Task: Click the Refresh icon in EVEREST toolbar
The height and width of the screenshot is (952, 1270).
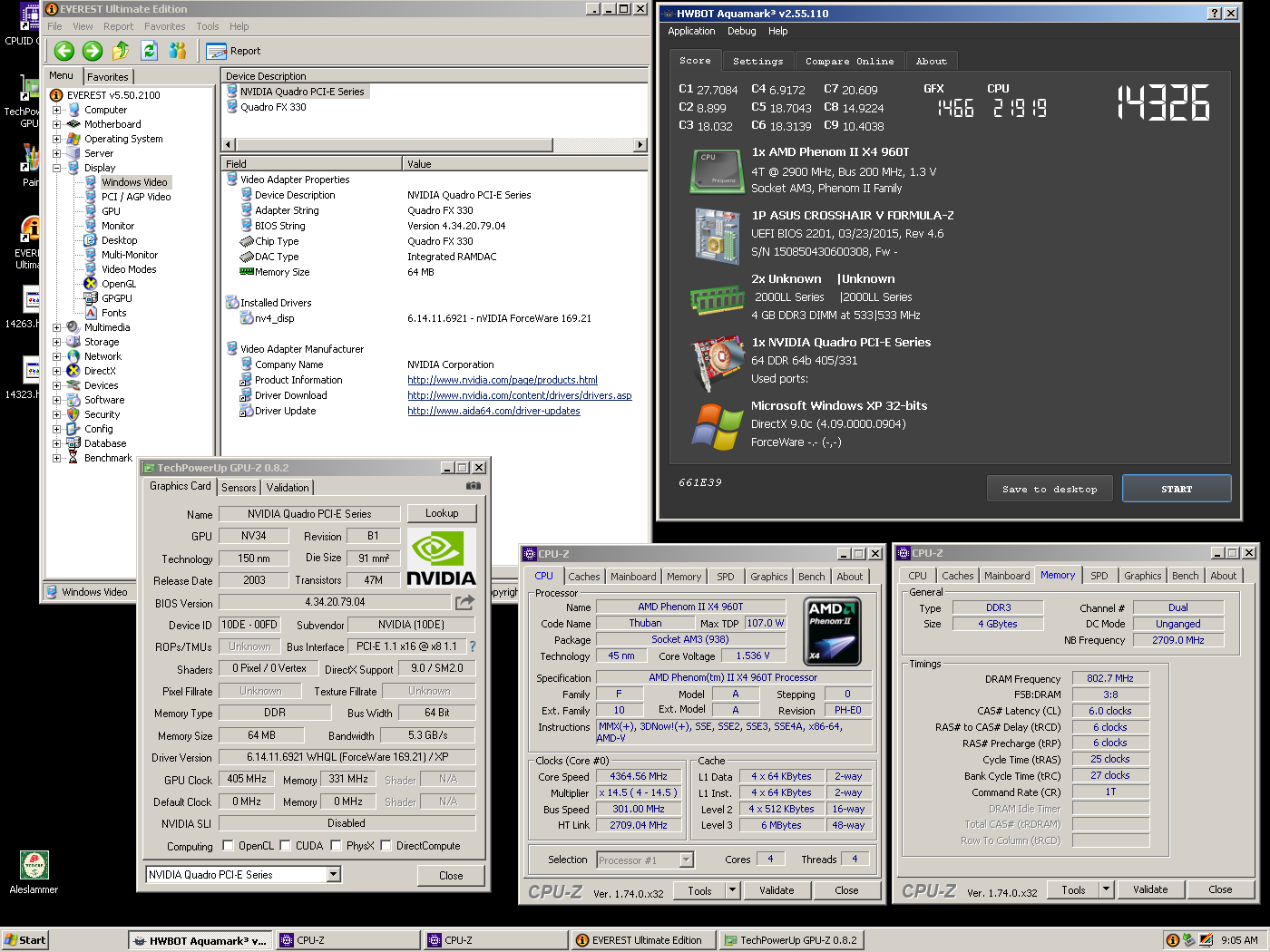Action: 150,51
